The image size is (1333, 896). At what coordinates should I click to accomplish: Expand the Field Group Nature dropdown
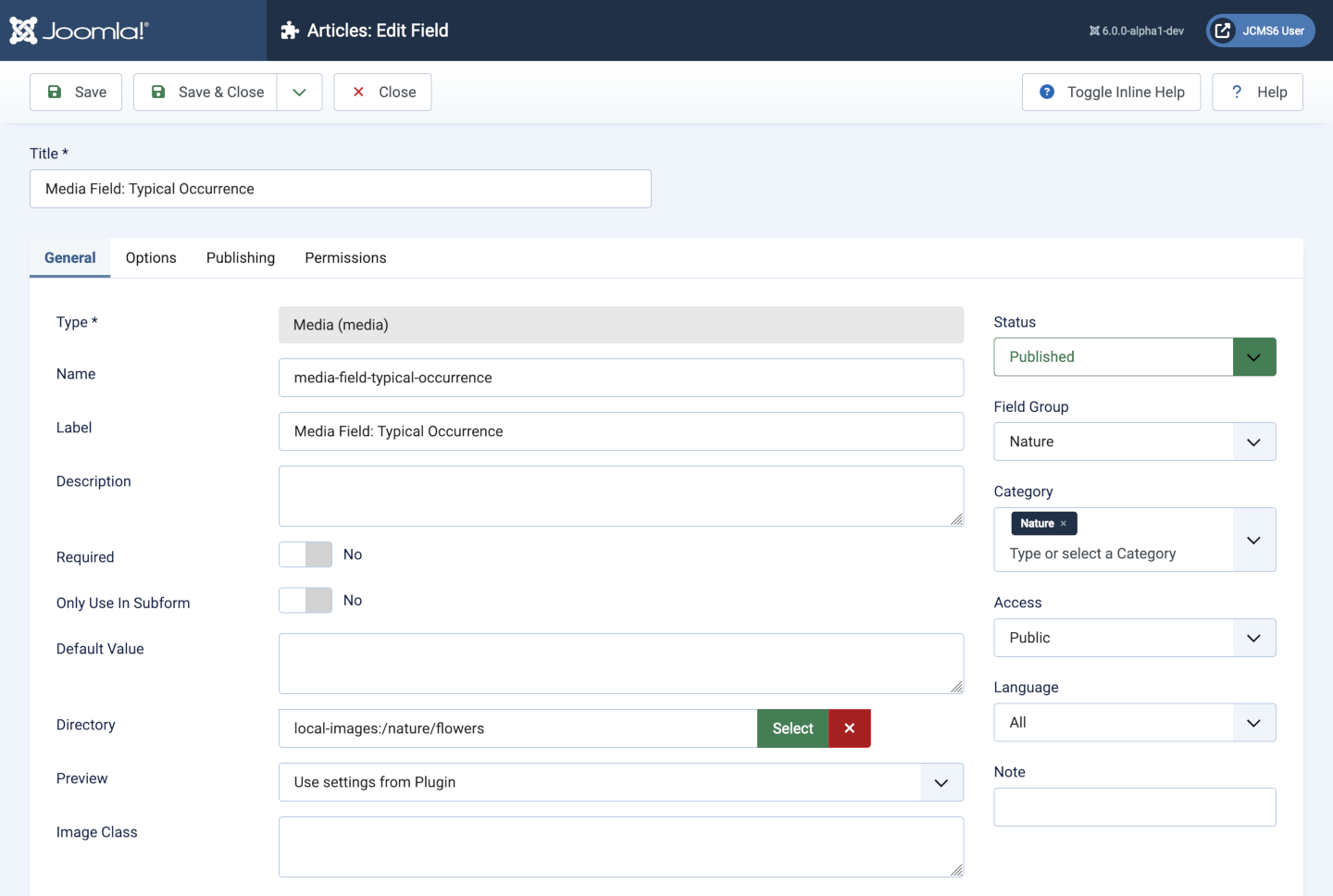[1134, 442]
